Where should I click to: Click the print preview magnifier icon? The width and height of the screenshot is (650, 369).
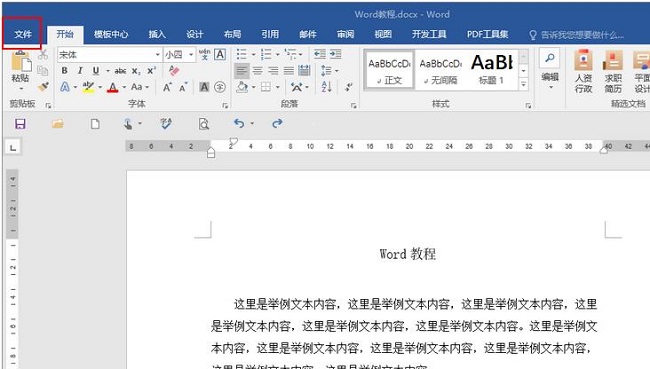click(x=204, y=124)
